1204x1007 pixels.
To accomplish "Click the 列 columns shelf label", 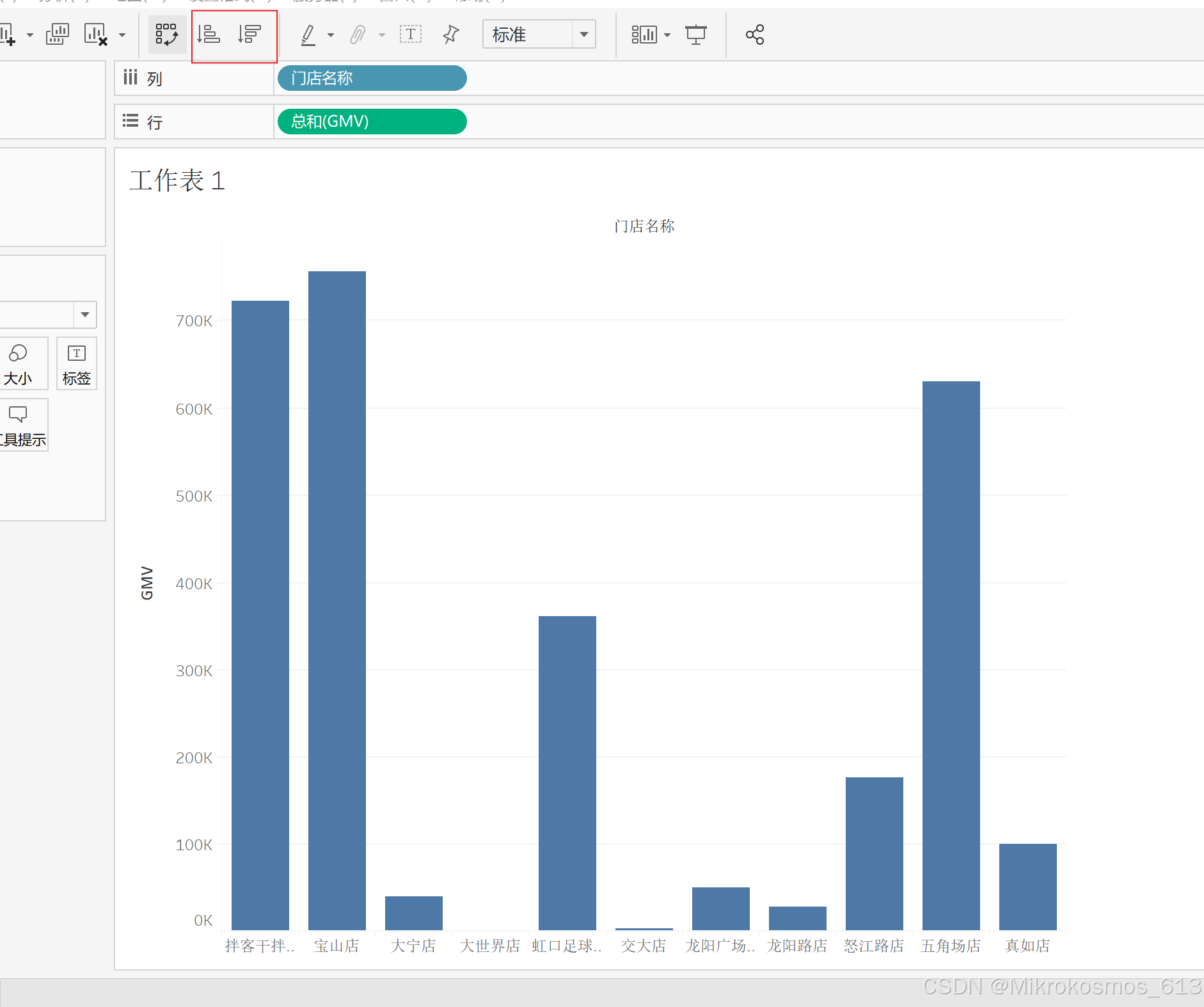I will click(x=154, y=79).
